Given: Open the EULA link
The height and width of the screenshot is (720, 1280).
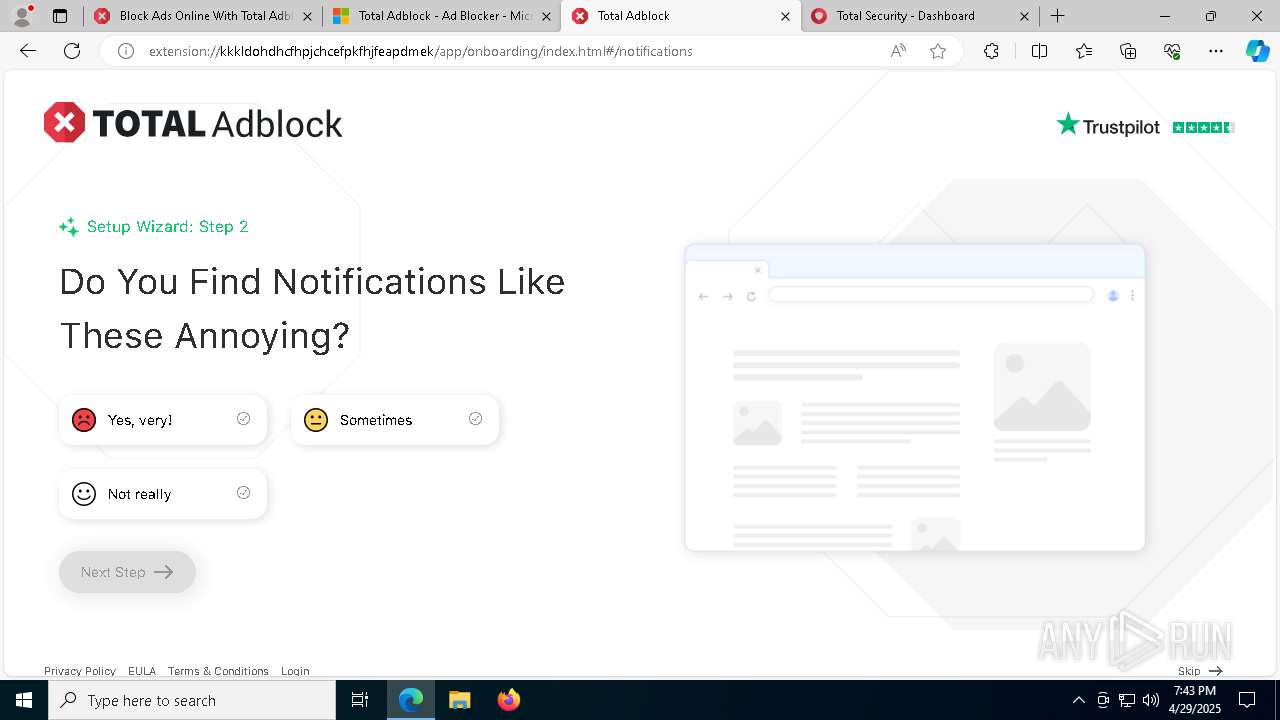Looking at the screenshot, I should (142, 671).
